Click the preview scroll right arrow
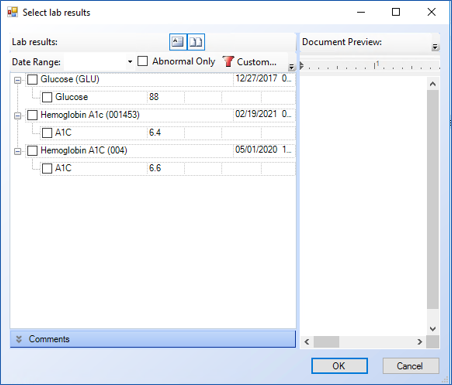This screenshot has width=452, height=385. coord(420,342)
